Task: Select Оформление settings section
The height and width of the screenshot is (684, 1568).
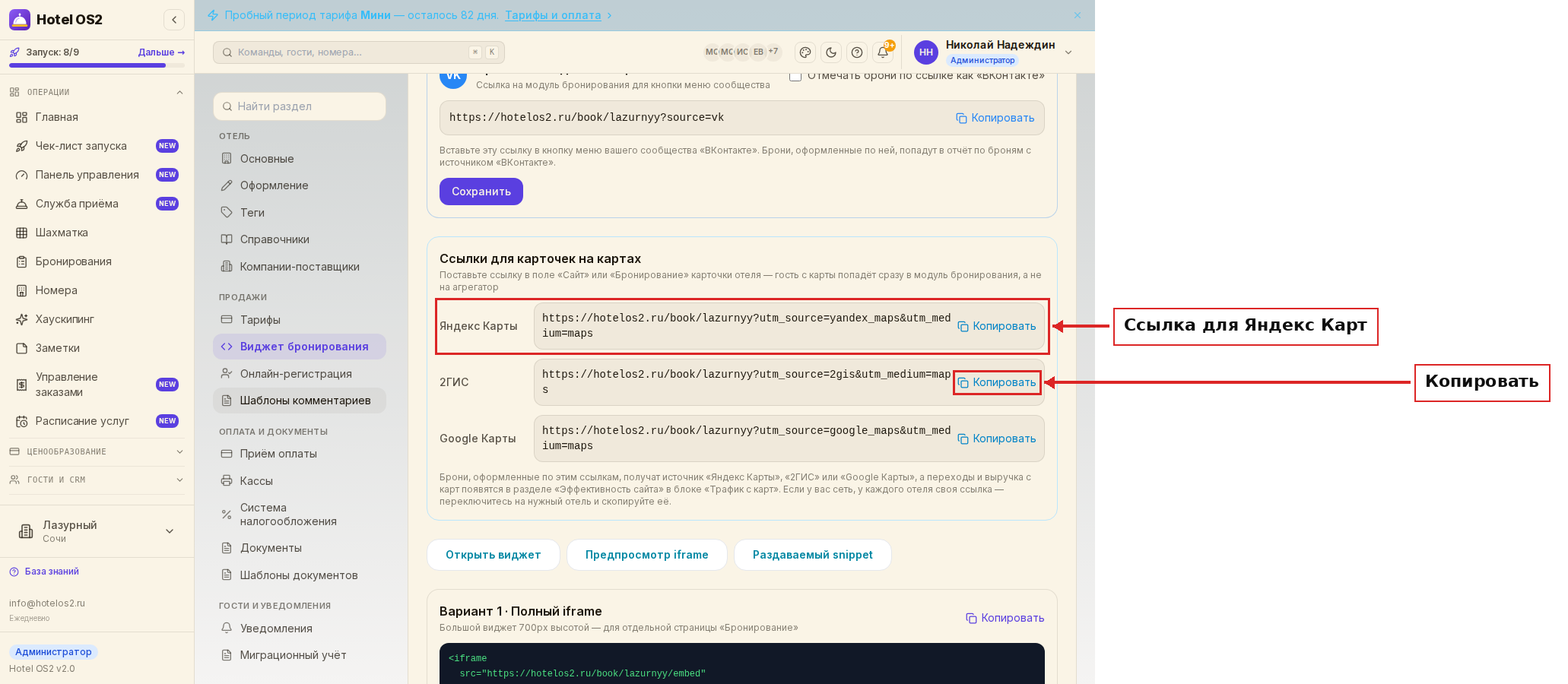Action: pos(300,185)
